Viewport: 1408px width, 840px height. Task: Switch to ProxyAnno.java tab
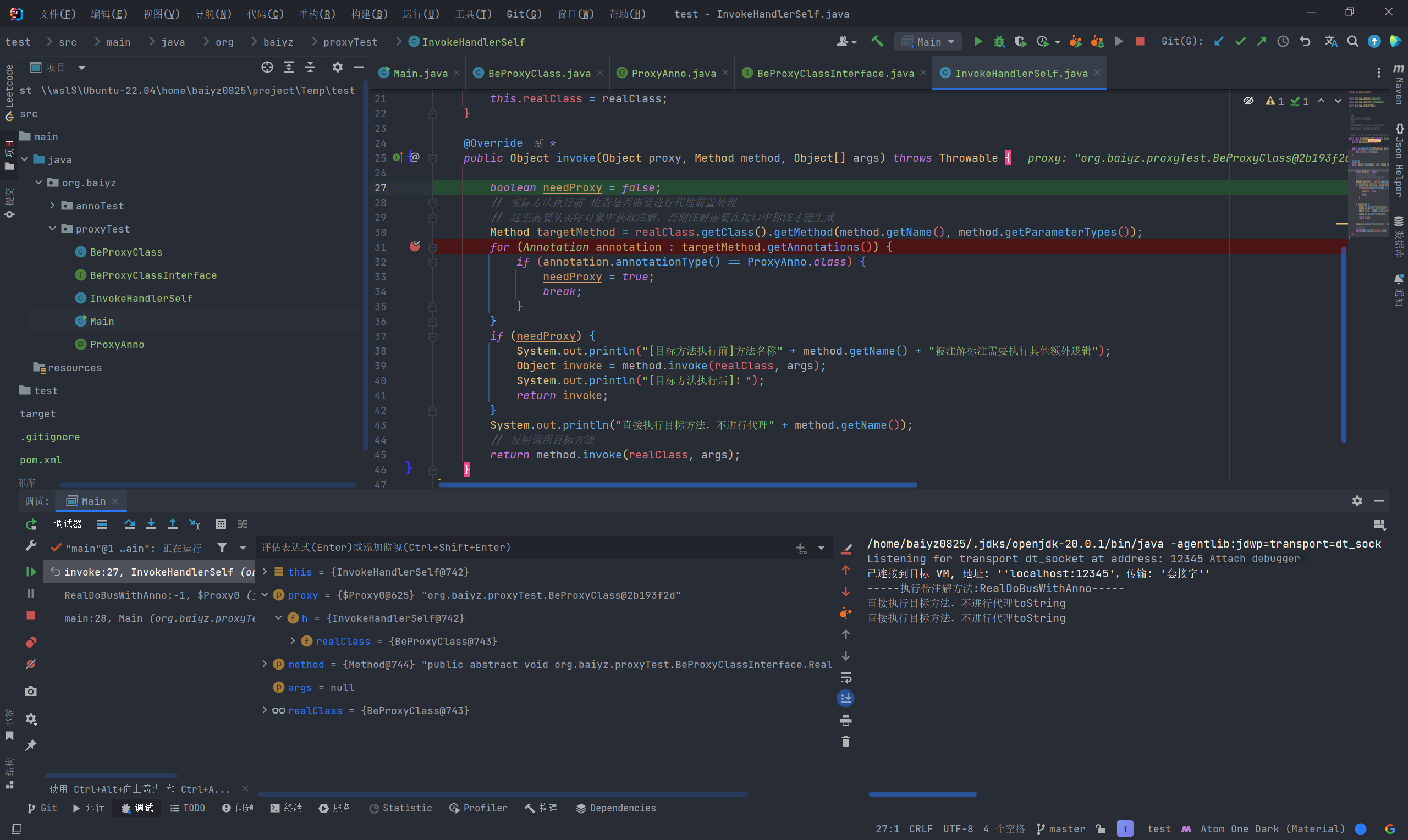pos(673,73)
